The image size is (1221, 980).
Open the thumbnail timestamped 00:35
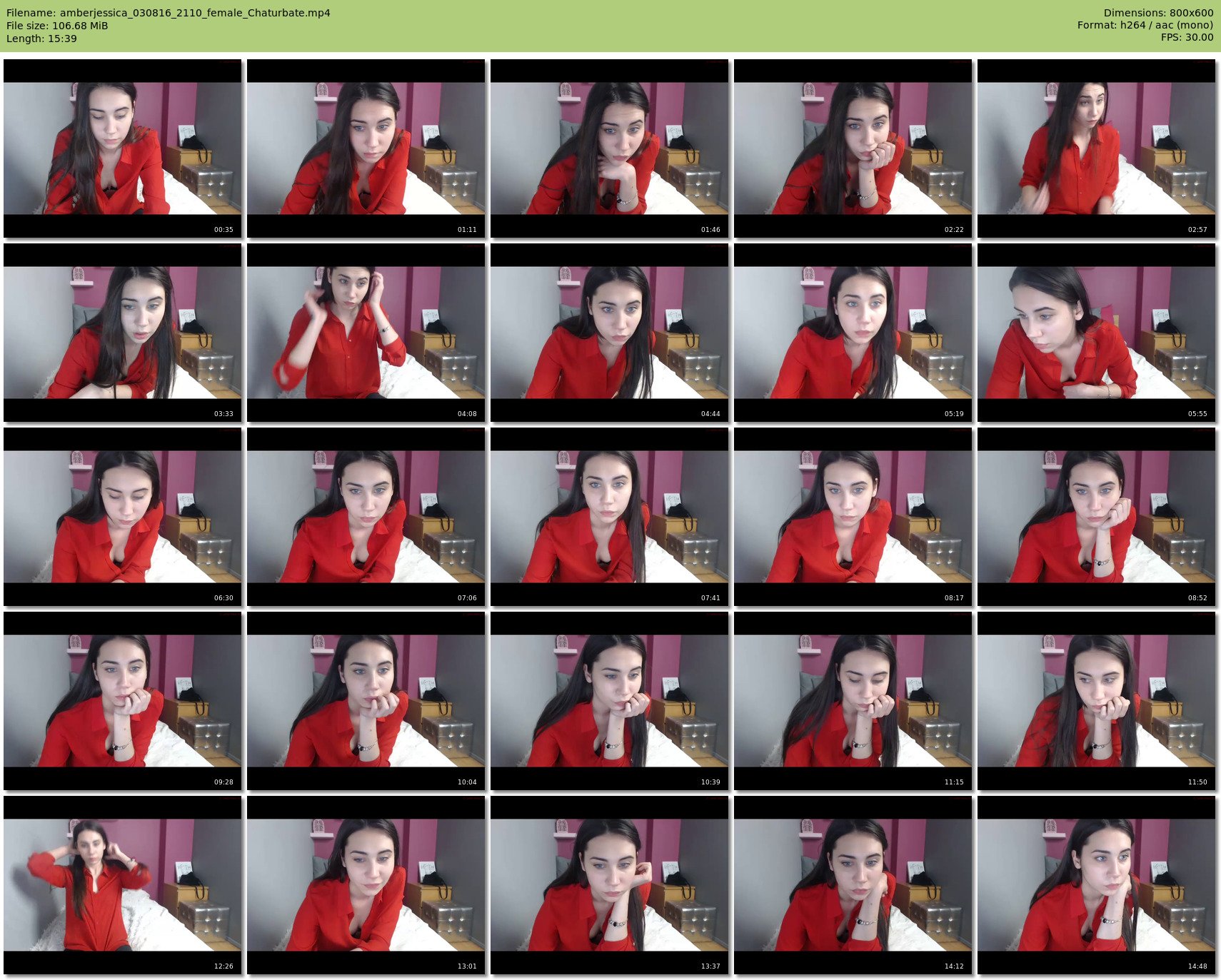(123, 148)
